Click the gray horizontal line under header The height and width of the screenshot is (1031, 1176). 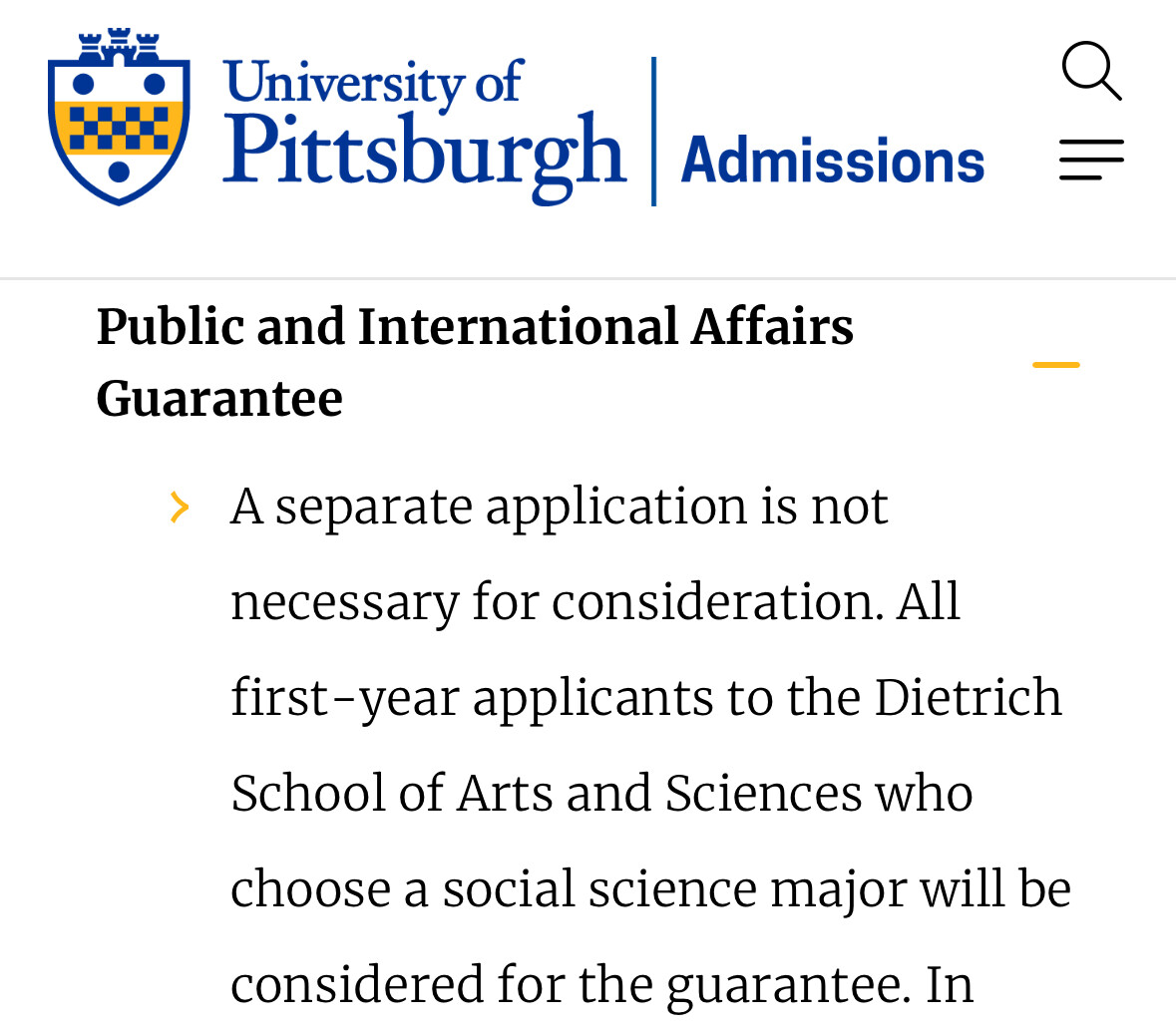pos(588,279)
